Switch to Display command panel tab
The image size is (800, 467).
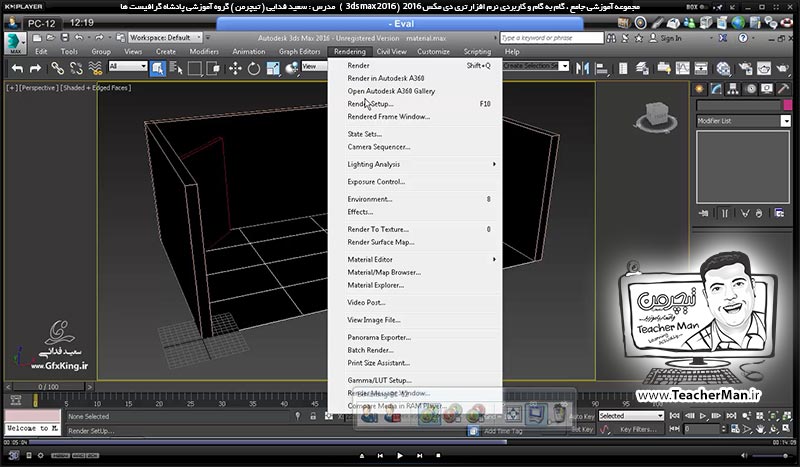[x=767, y=89]
